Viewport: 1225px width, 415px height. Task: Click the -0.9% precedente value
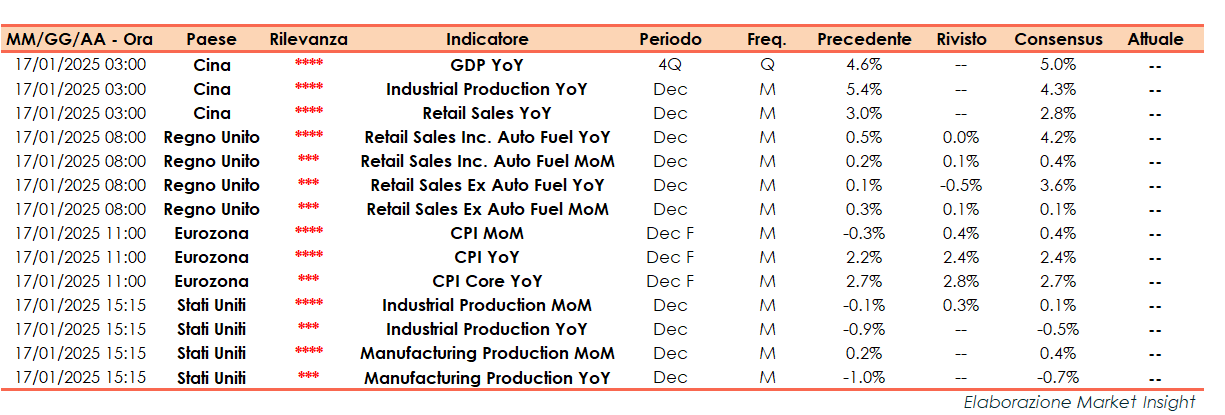click(x=864, y=329)
